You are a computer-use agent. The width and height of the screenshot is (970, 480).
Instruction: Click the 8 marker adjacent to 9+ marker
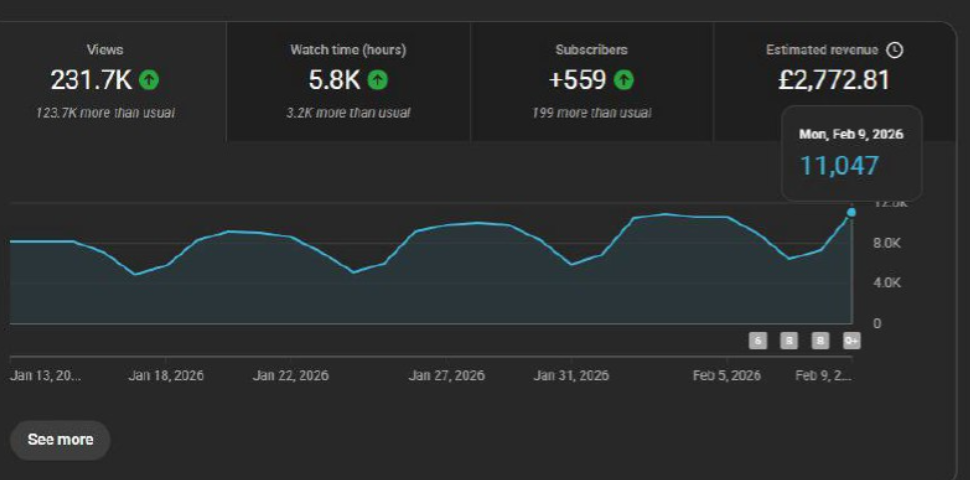(820, 341)
